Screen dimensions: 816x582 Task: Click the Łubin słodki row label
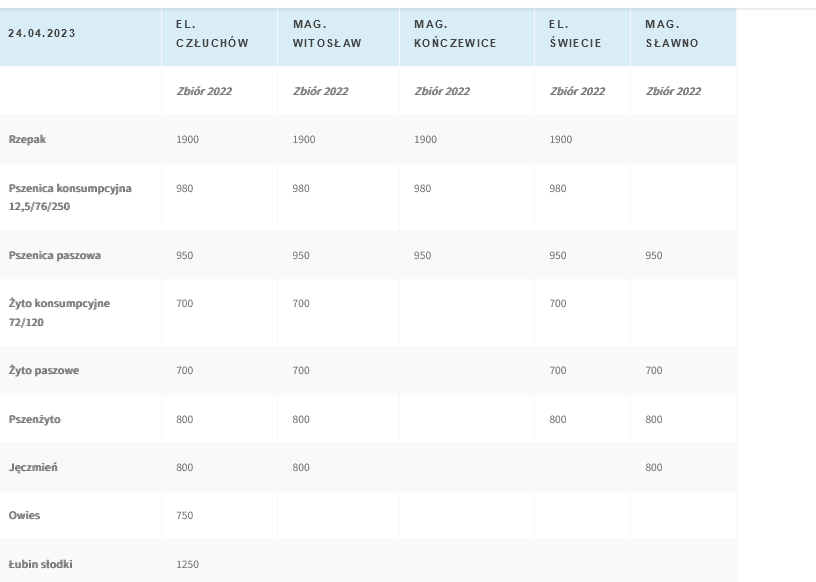(40, 564)
